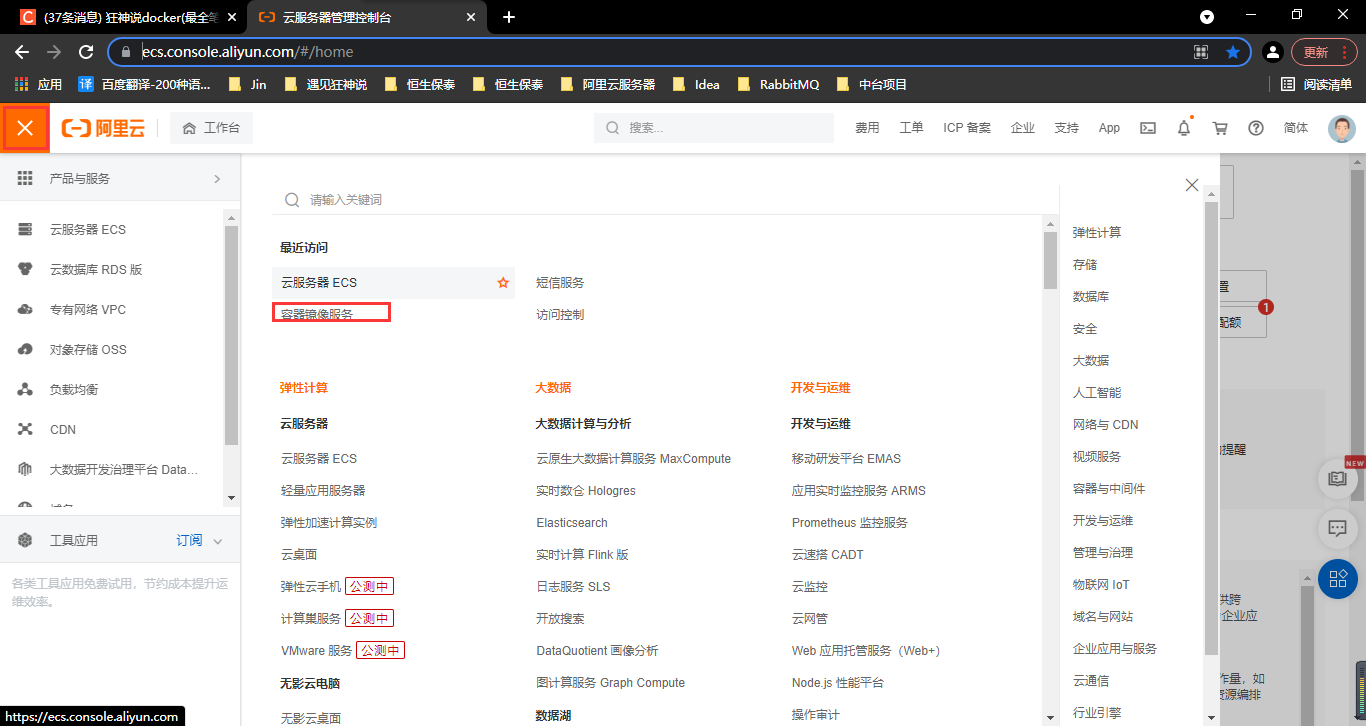Jump to 物联网 IoT category
The width and height of the screenshot is (1366, 726).
click(x=1101, y=585)
